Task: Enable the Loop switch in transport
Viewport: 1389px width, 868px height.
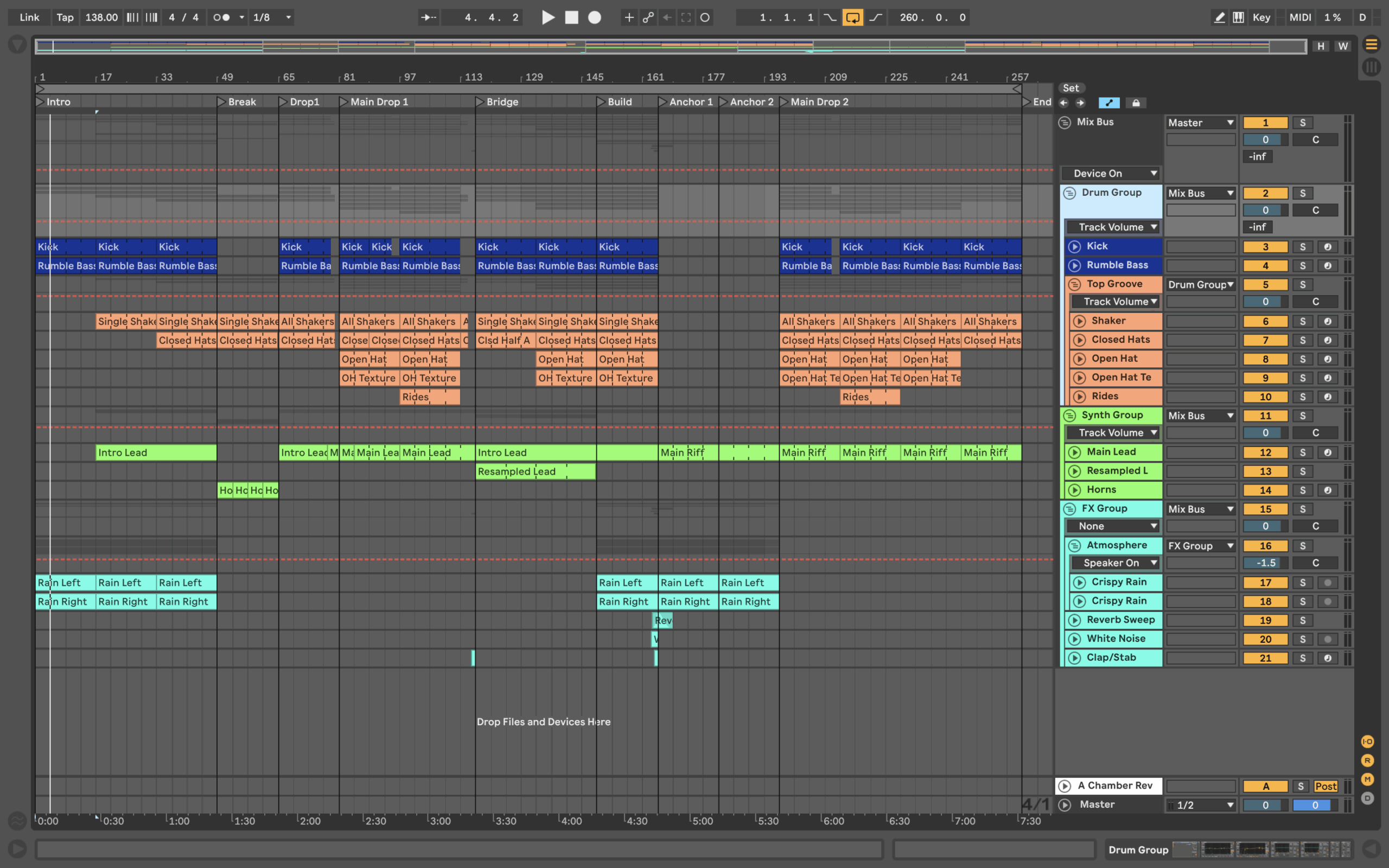Action: (x=852, y=17)
